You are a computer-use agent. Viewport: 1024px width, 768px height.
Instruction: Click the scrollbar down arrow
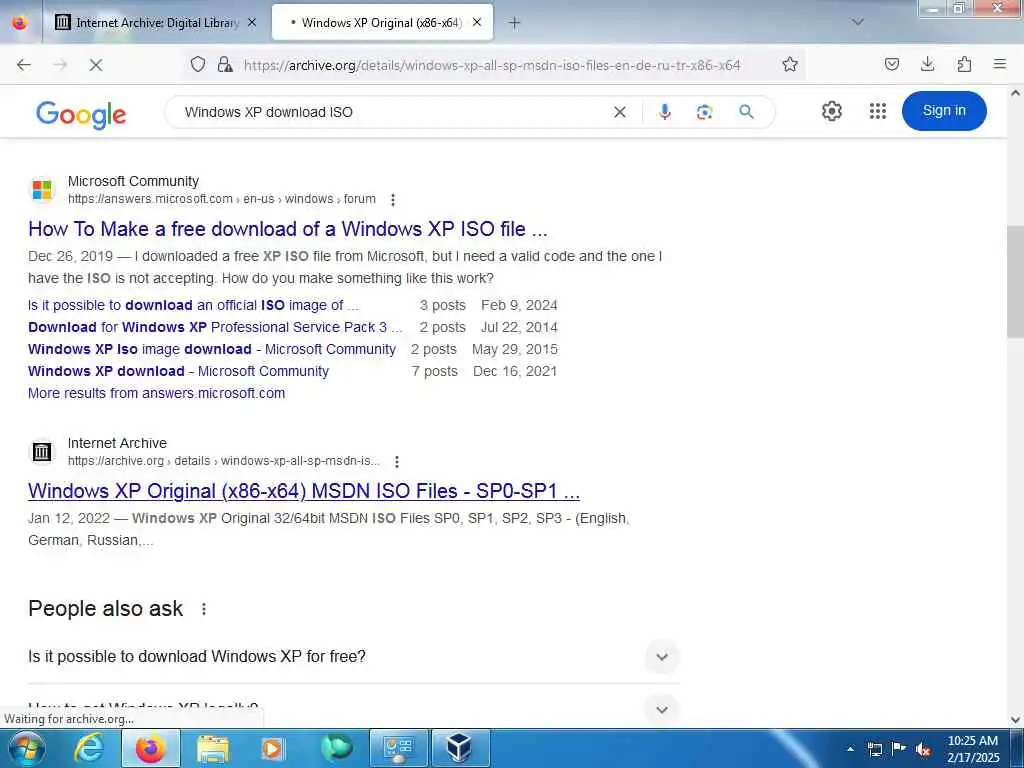click(1016, 720)
